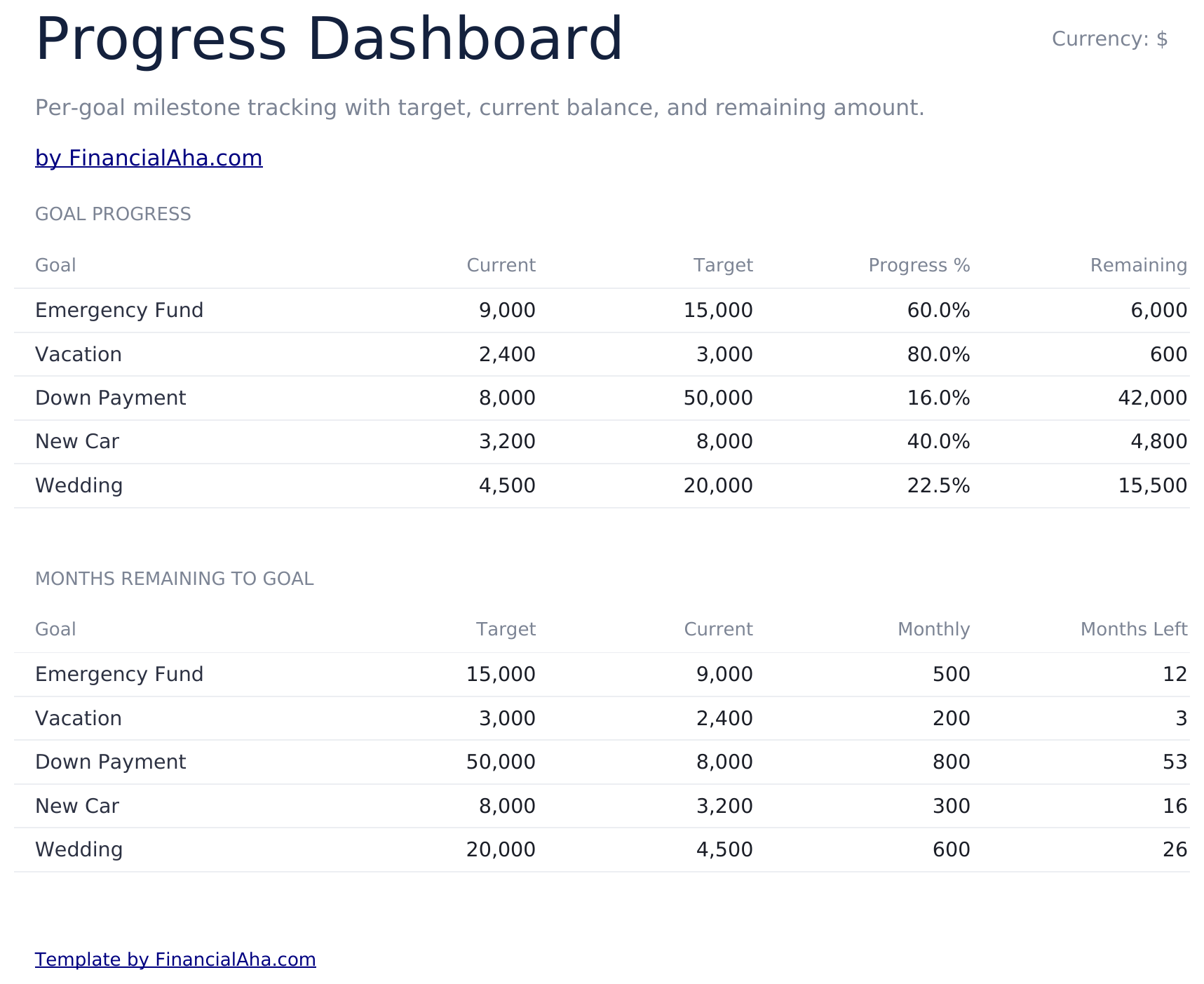Click the 15,500 remaining amount
Viewport: 1204px width, 984px height.
click(1152, 485)
